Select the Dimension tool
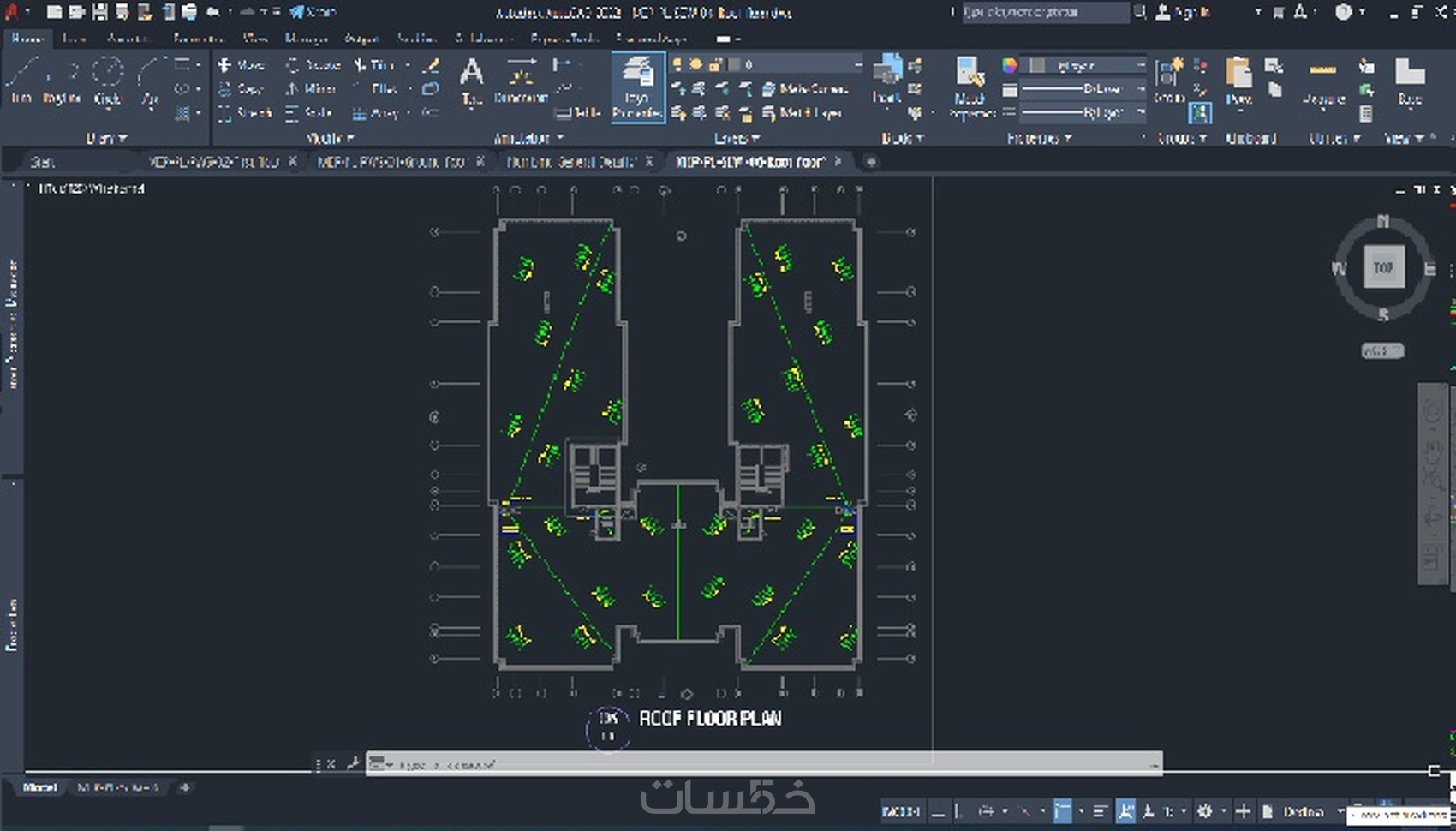Viewport: 1456px width, 831px height. 521,81
